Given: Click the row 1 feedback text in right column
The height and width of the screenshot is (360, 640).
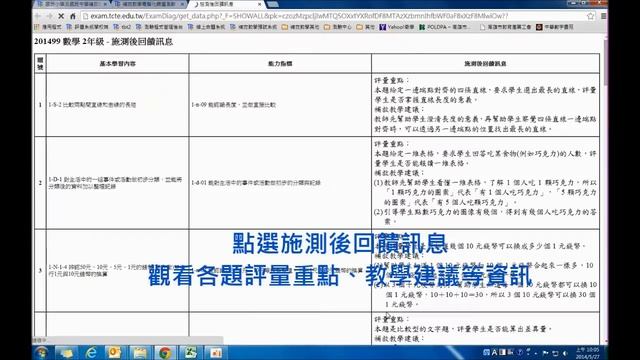Looking at the screenshot, I should click(x=485, y=105).
